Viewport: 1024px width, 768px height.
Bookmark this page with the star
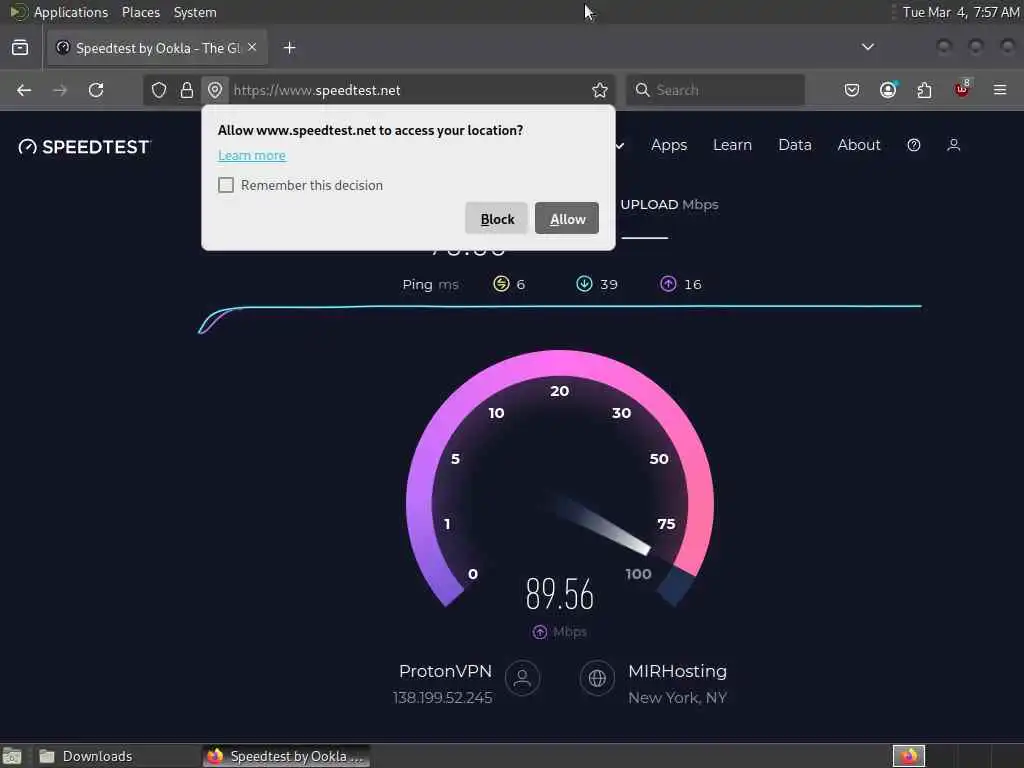[600, 90]
